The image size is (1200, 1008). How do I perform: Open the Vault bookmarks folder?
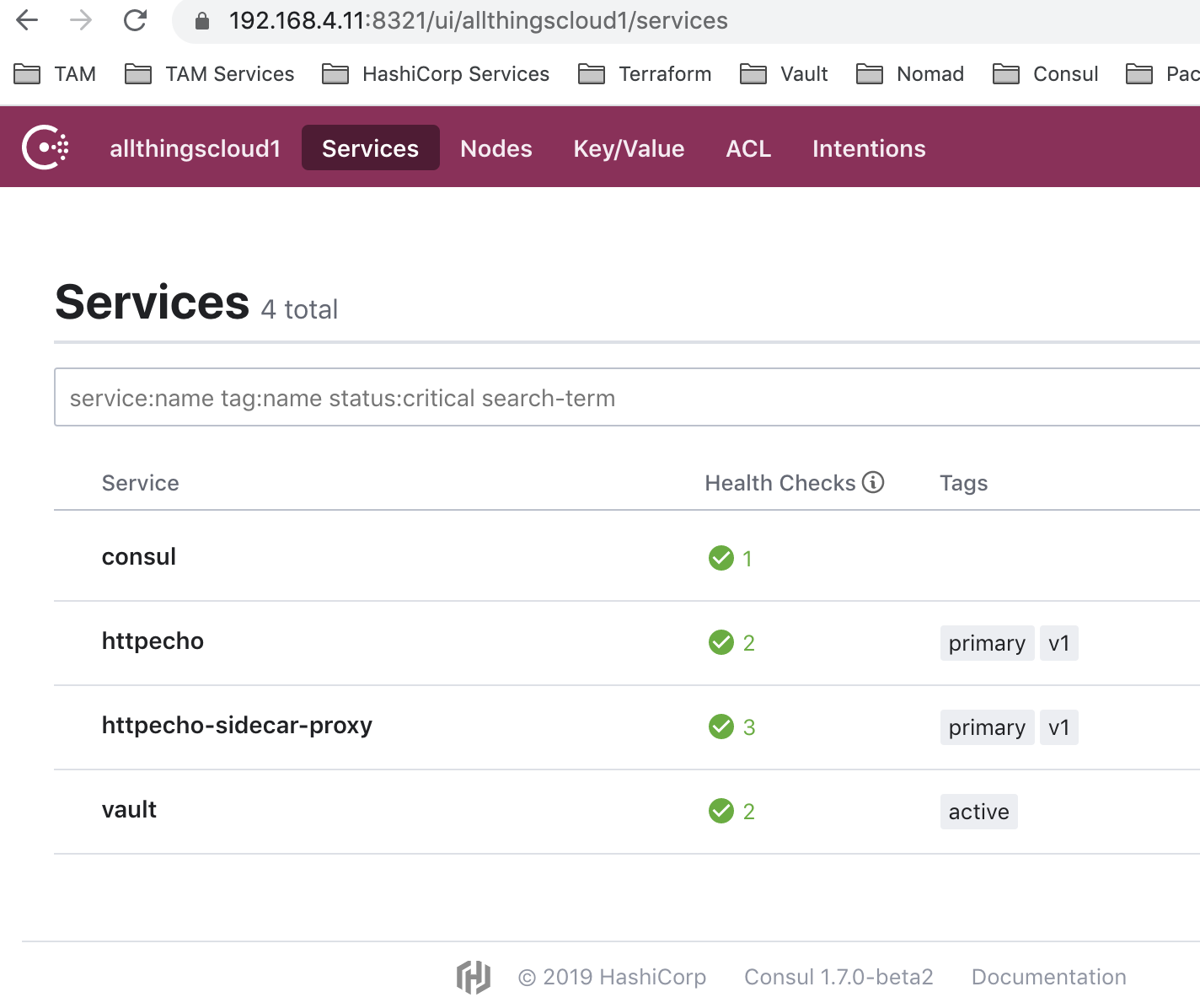(784, 74)
